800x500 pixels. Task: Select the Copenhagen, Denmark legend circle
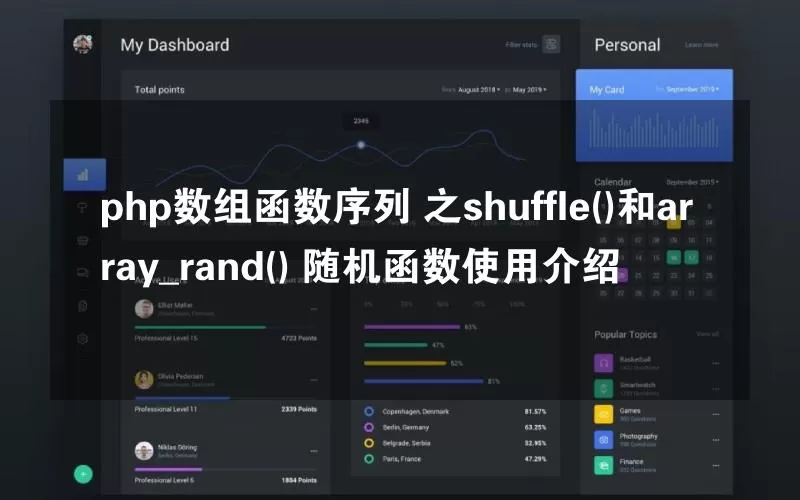(x=369, y=411)
